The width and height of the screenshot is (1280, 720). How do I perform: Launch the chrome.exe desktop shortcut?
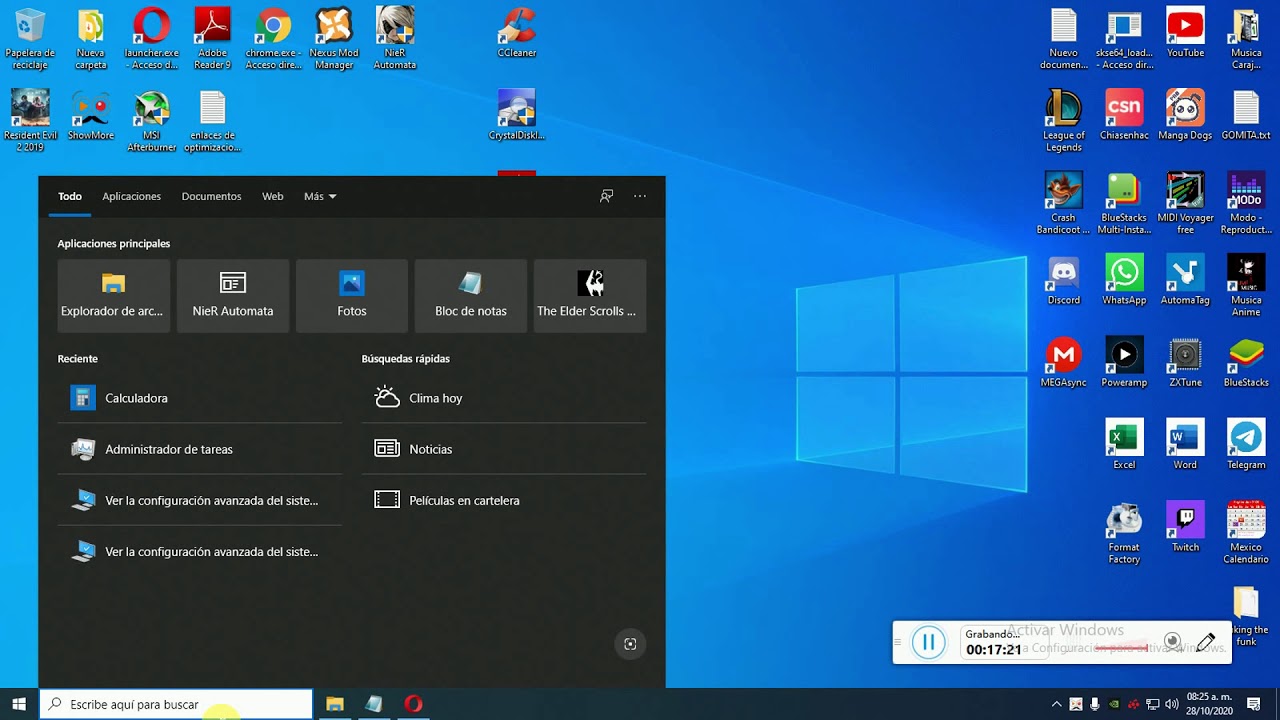(273, 39)
